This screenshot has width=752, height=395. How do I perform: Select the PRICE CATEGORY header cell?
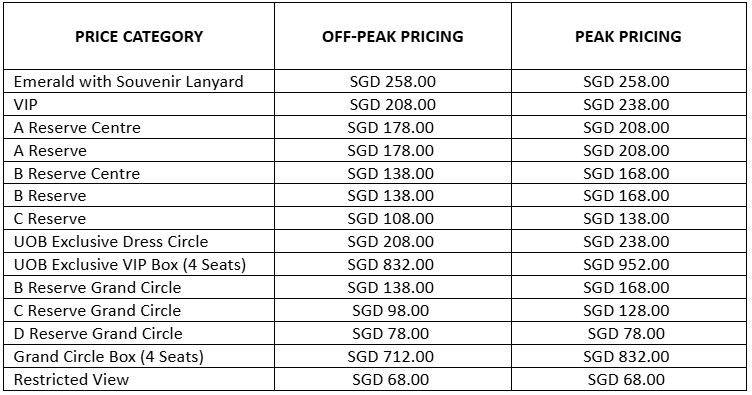139,36
